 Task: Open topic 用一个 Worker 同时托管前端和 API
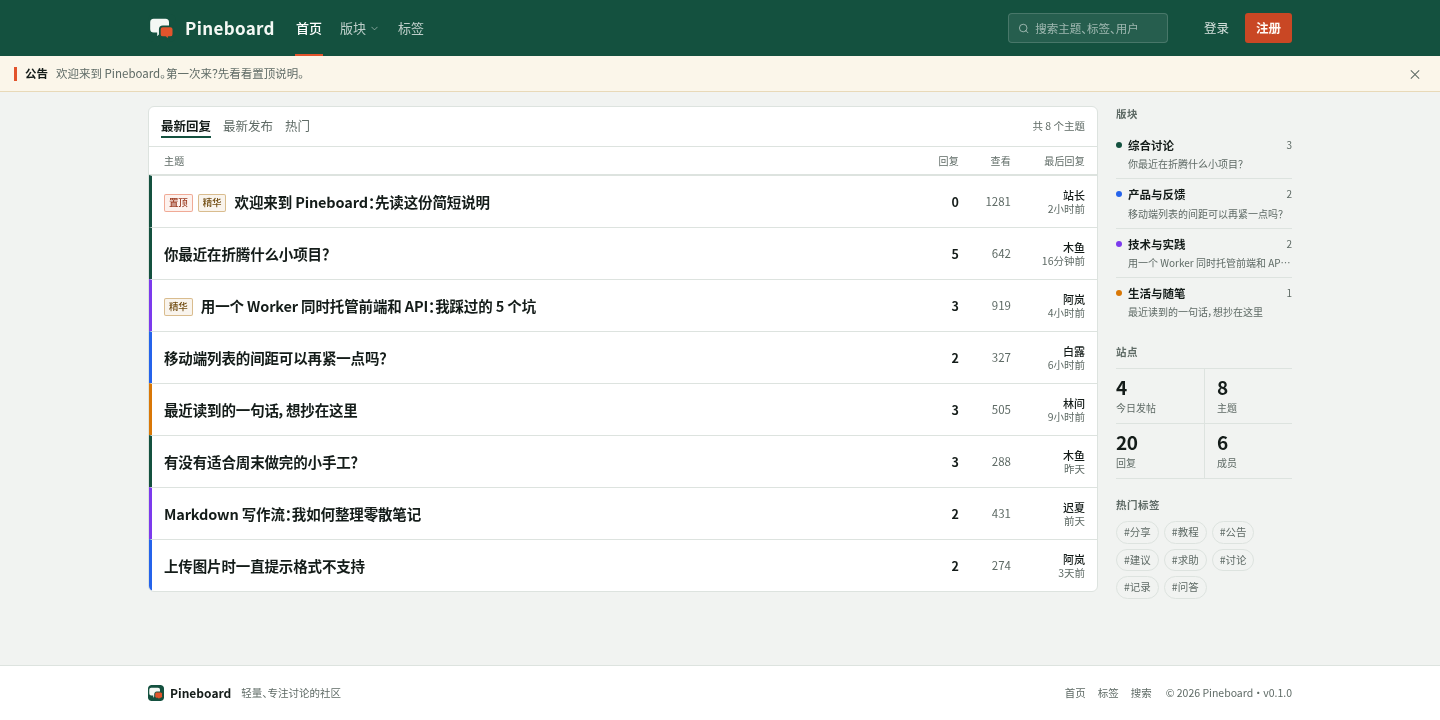point(368,306)
